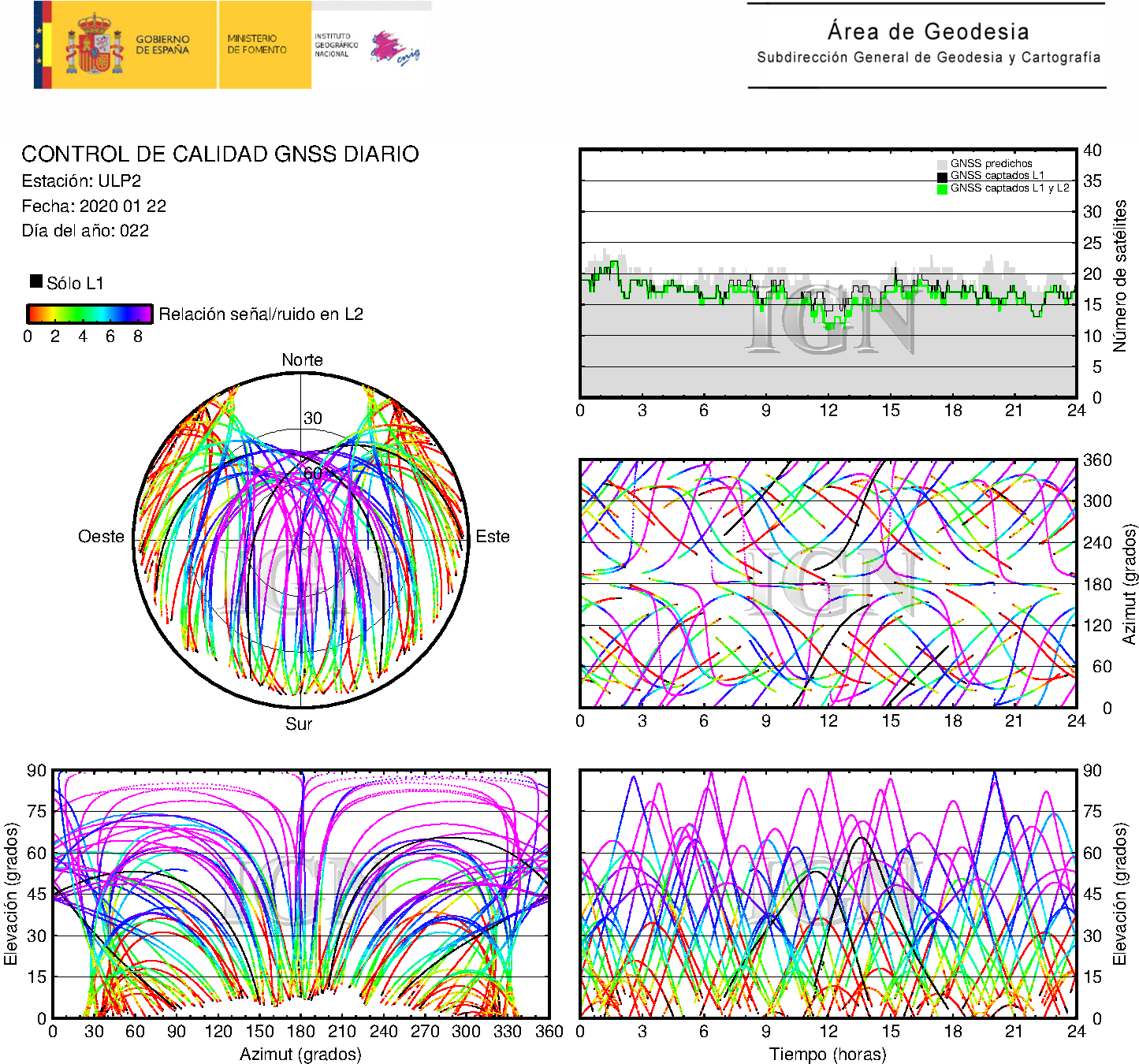Click the Número de satélites axis label

[x=1120, y=275]
